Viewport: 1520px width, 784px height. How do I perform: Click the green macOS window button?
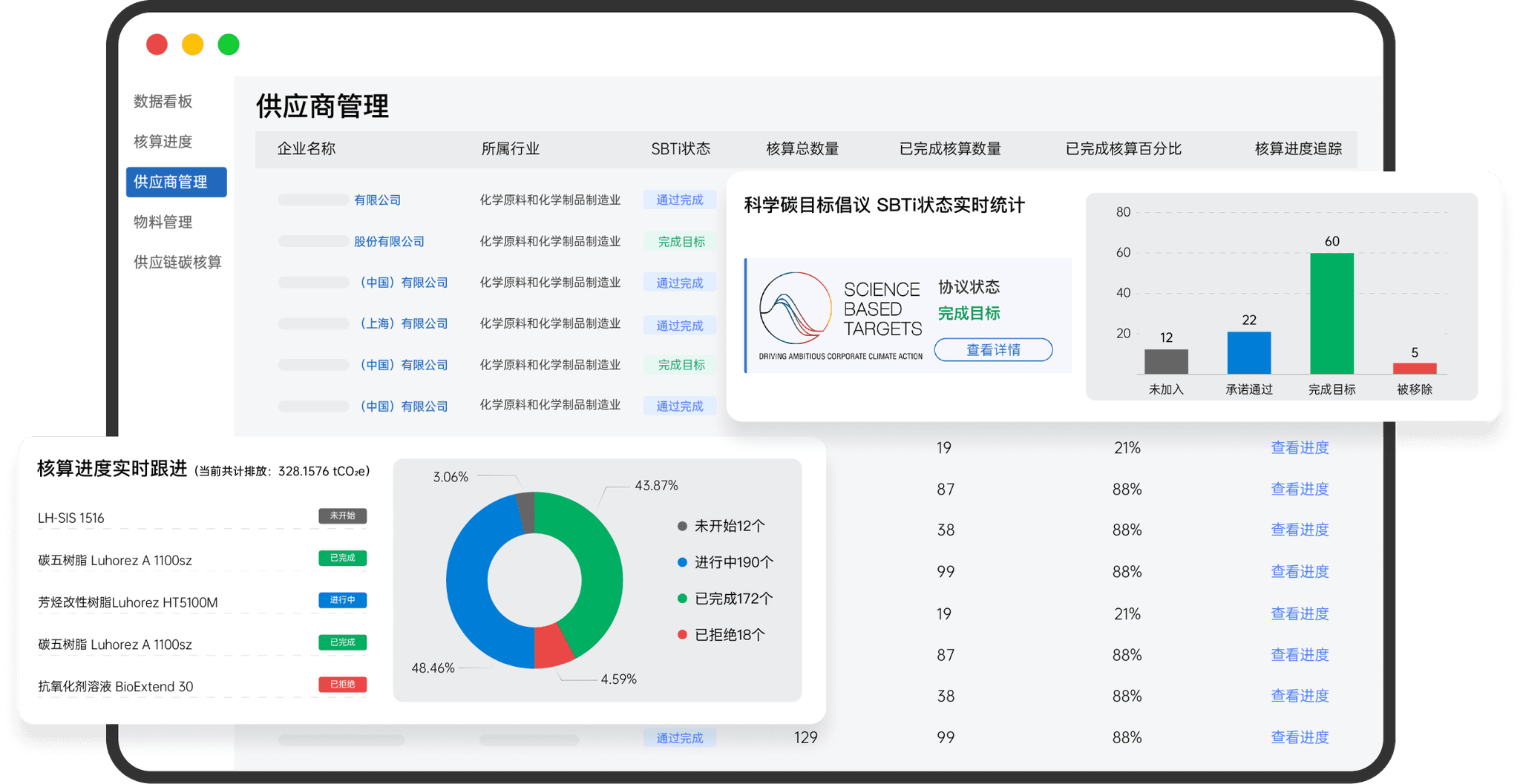coord(229,45)
